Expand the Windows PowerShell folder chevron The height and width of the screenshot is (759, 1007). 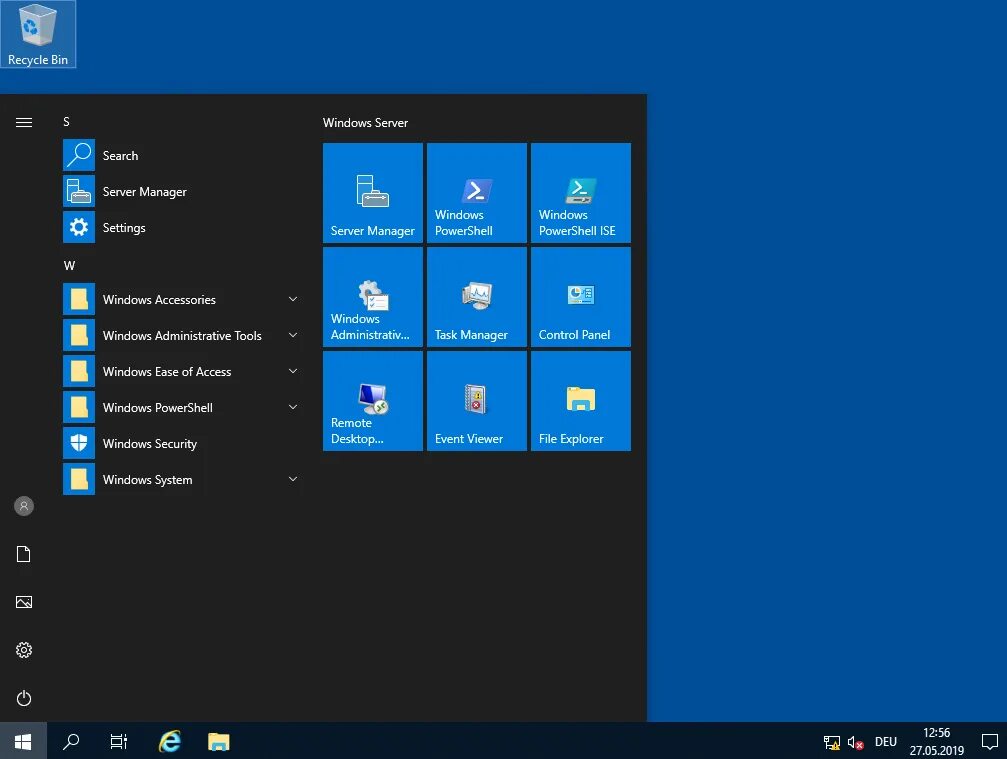point(293,407)
